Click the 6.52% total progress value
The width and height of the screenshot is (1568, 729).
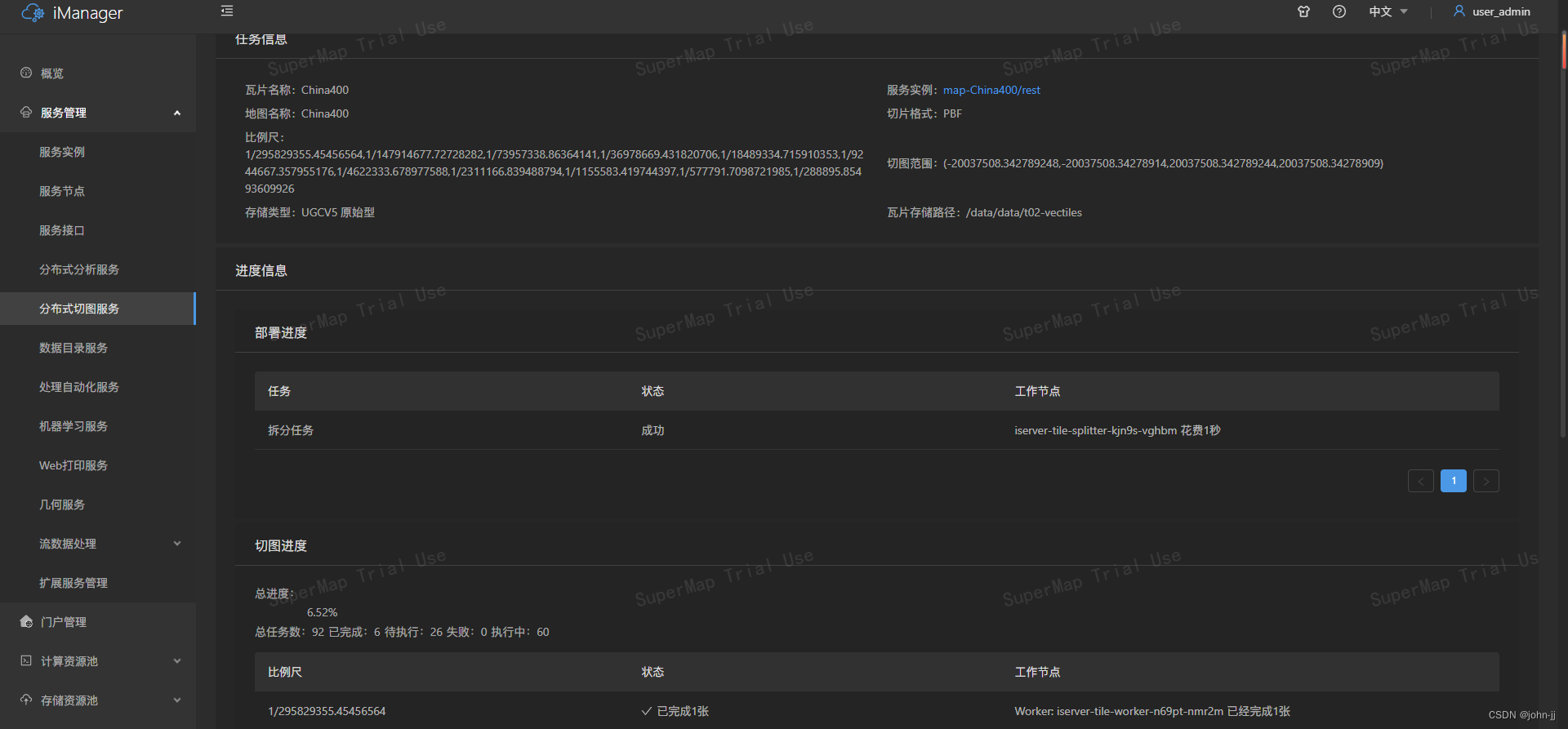tap(322, 612)
